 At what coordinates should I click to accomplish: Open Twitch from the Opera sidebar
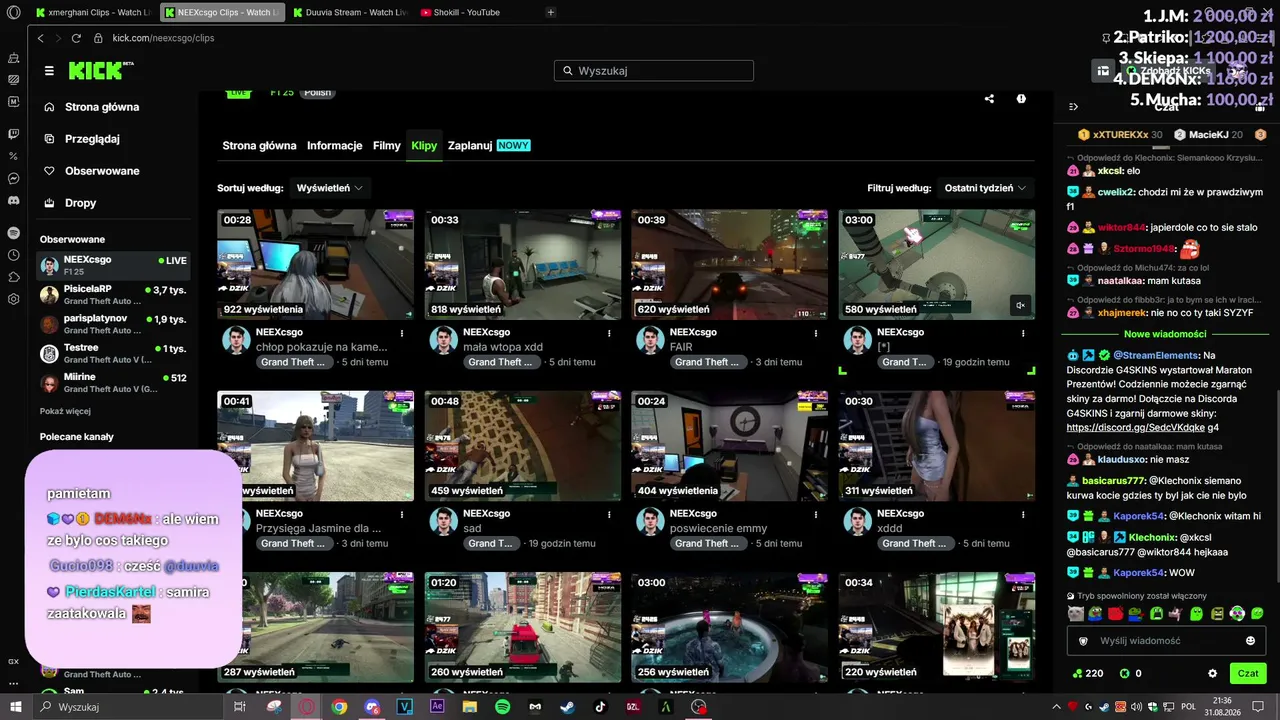(x=14, y=133)
